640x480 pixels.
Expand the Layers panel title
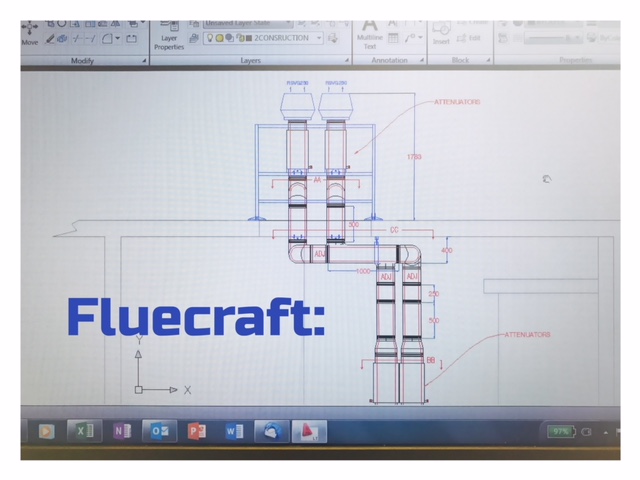pos(251,61)
